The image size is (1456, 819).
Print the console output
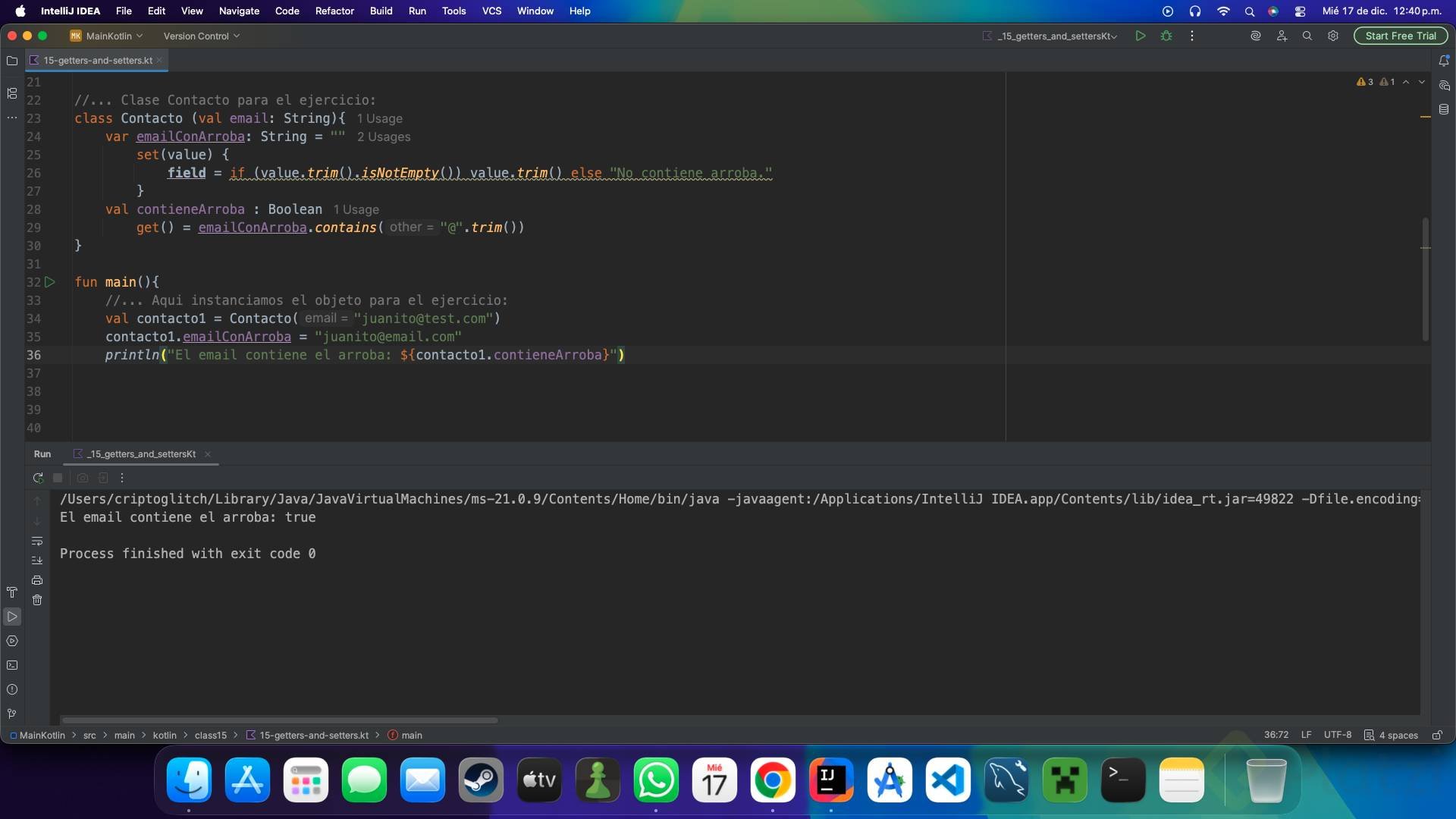click(37, 580)
